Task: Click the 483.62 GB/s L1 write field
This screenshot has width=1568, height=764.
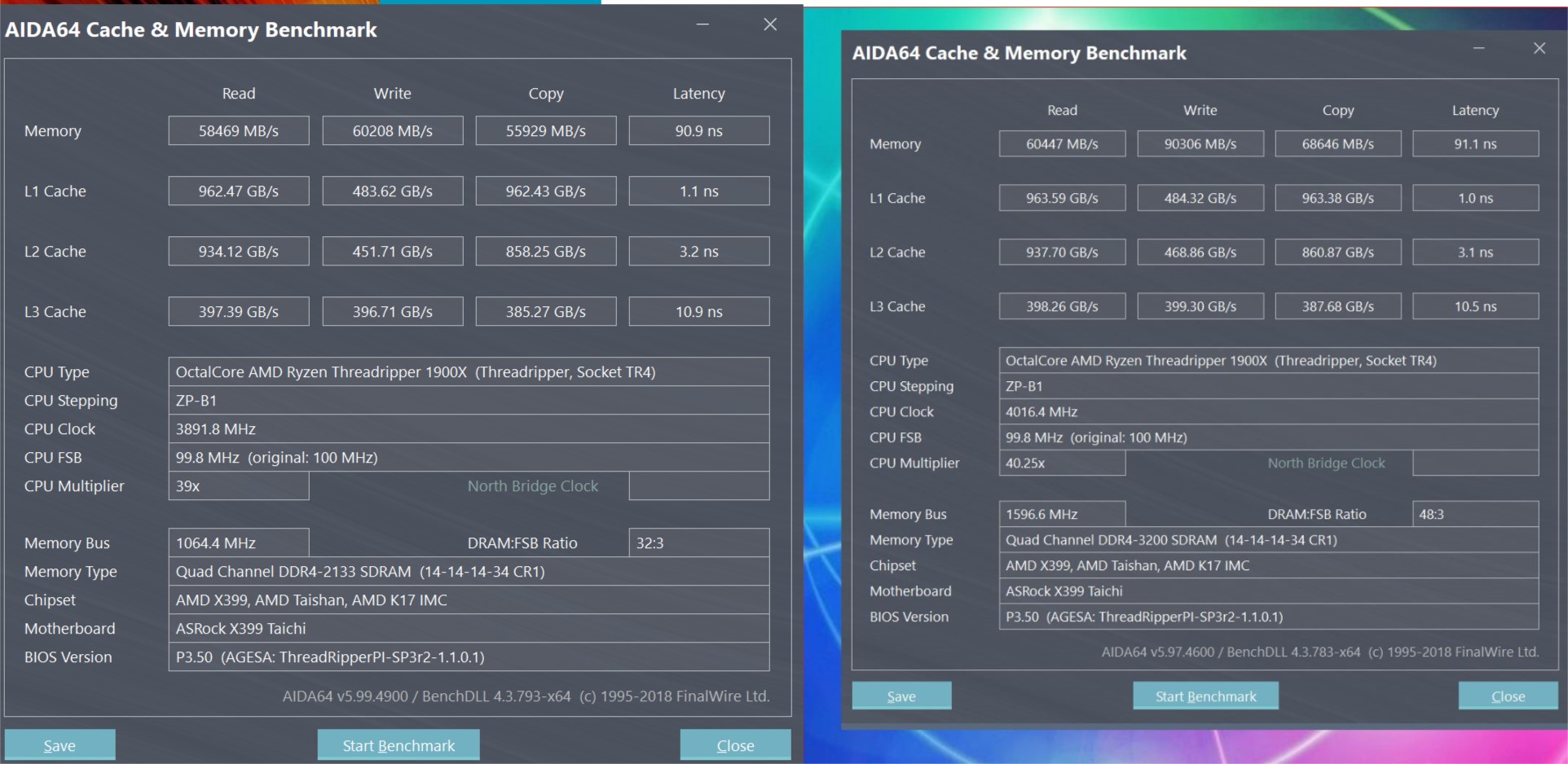Action: click(393, 191)
